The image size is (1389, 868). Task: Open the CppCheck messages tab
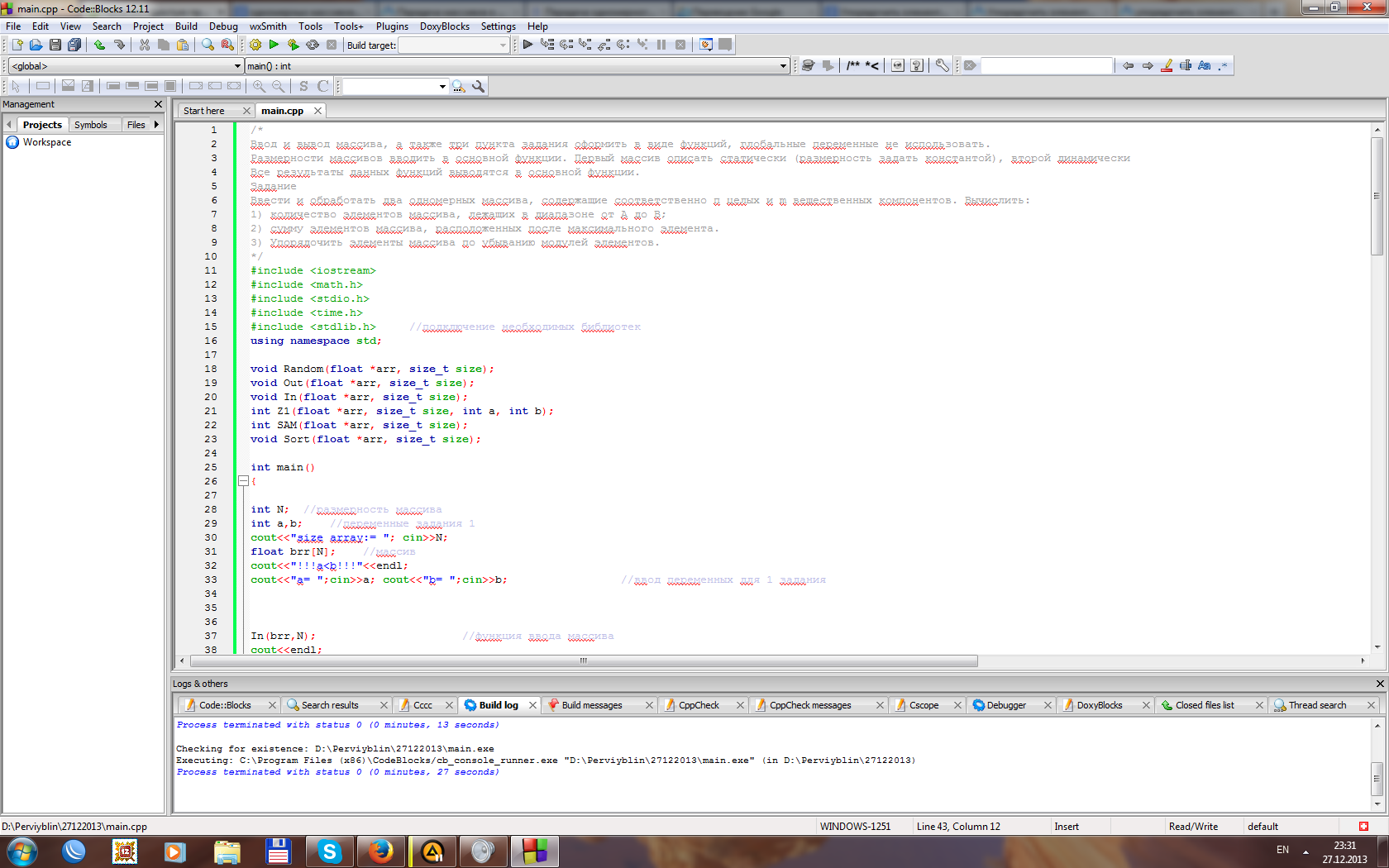coord(810,705)
